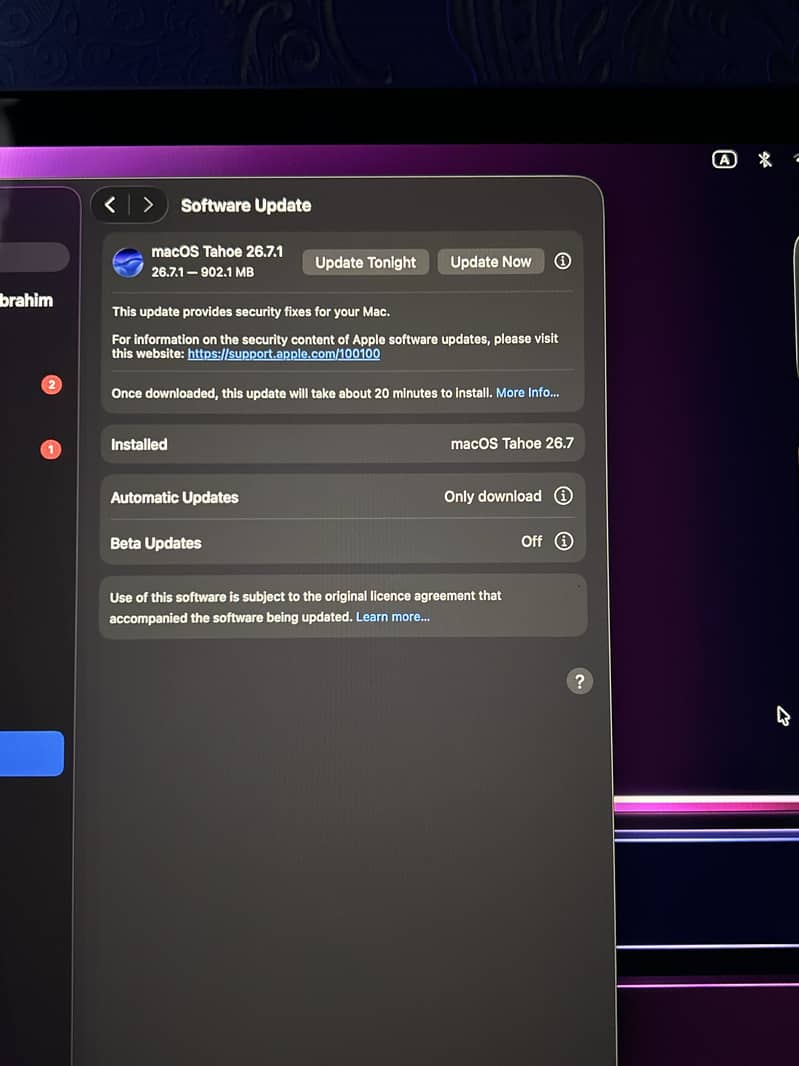Click Update Tonight button
799x1066 pixels.
365,262
